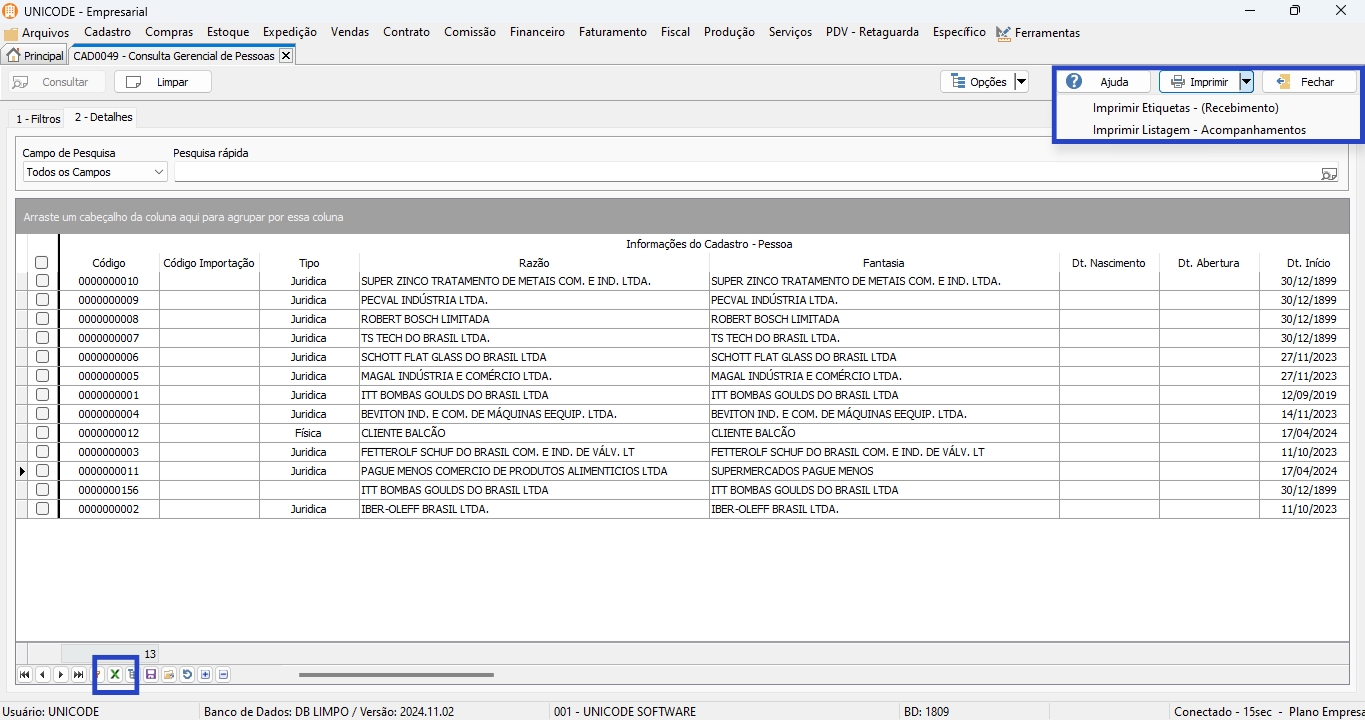Viewport: 1365px width, 720px height.
Task: Click the search icon in Pesquisa rápida field
Action: [1328, 173]
